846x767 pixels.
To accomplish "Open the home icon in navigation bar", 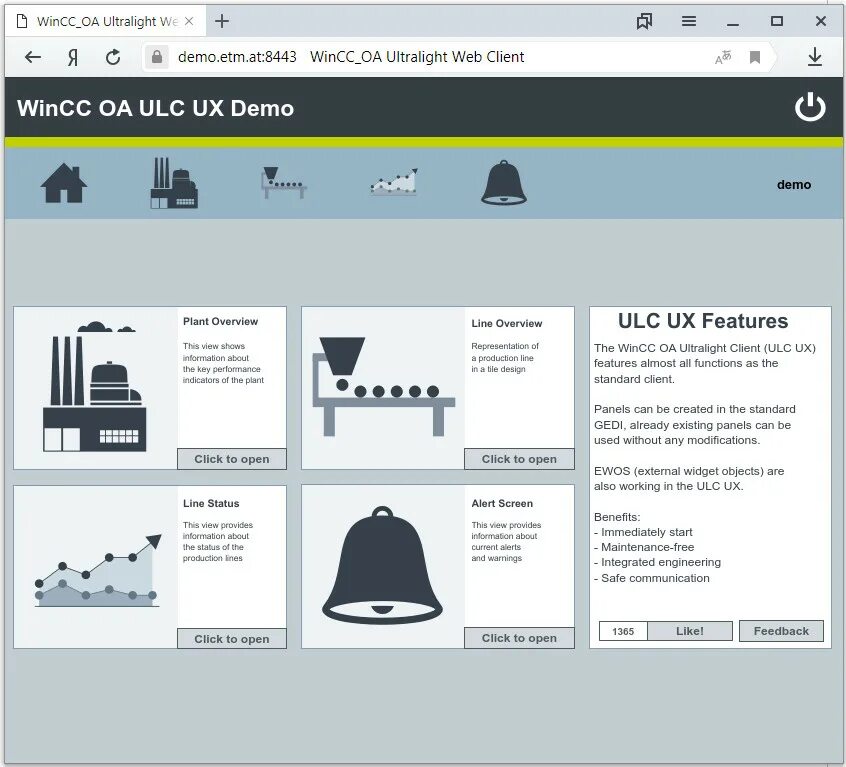I will click(x=64, y=183).
